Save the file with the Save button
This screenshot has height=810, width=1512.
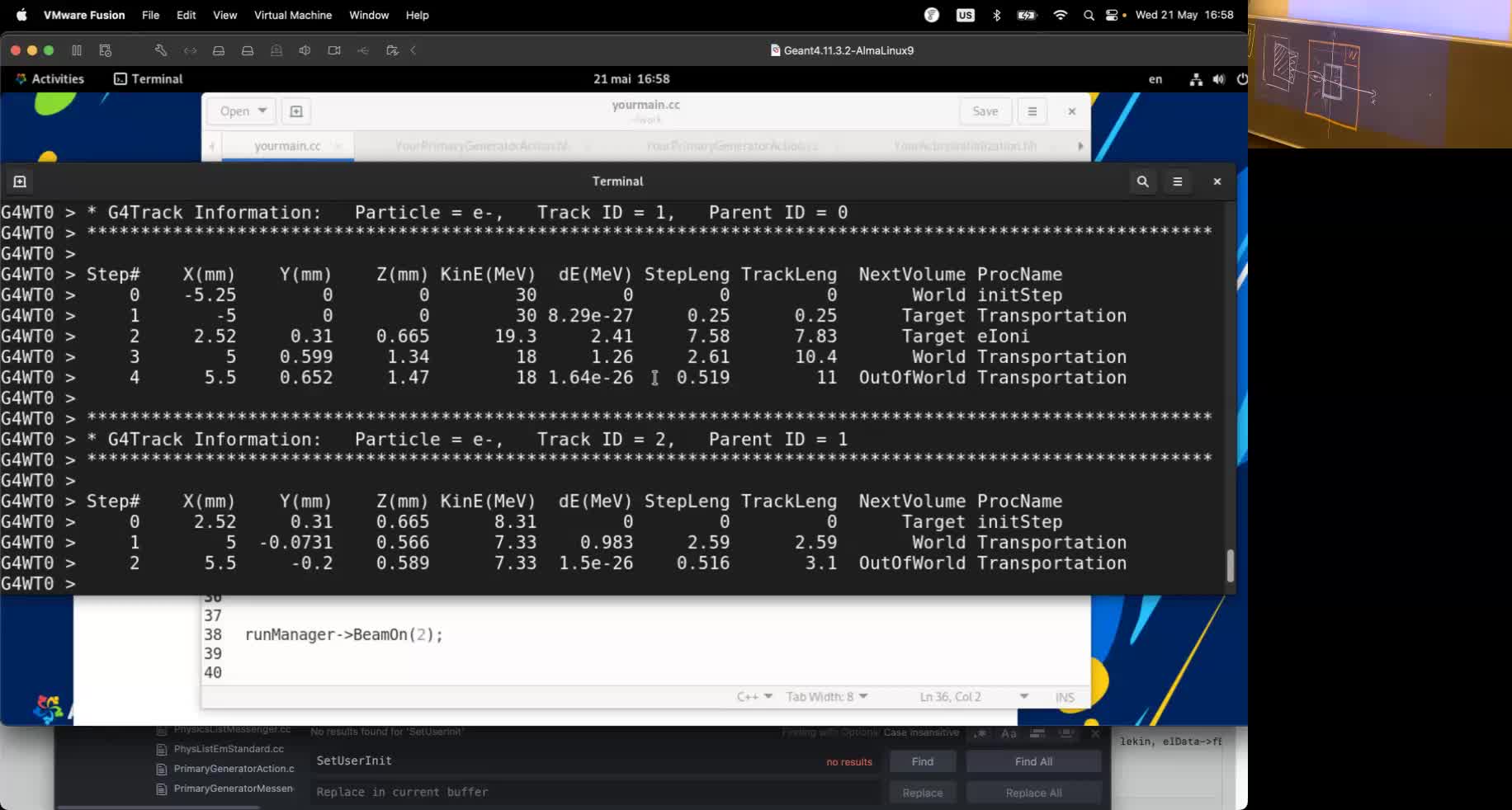pyautogui.click(x=985, y=111)
